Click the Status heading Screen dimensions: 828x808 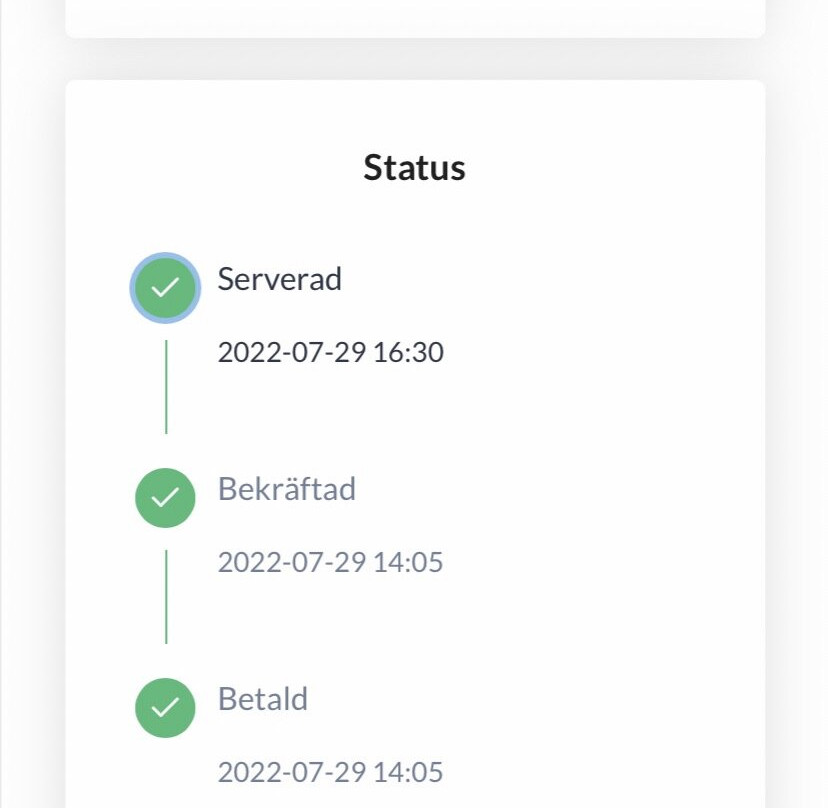tap(414, 167)
